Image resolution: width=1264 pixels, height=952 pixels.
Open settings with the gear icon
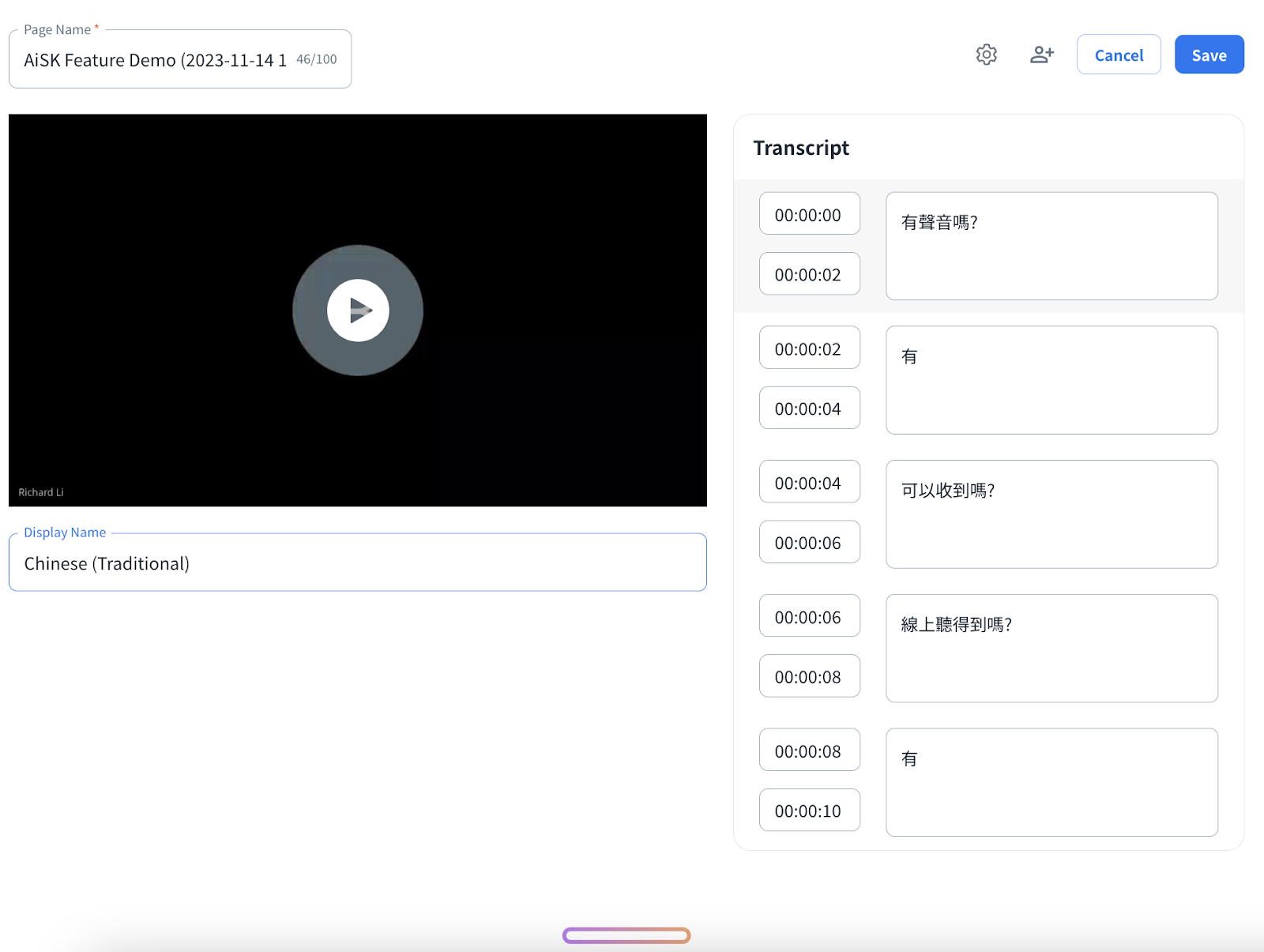click(x=986, y=55)
